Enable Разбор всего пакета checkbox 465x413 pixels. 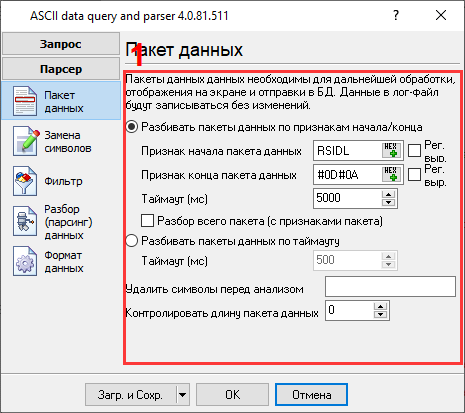[147, 221]
